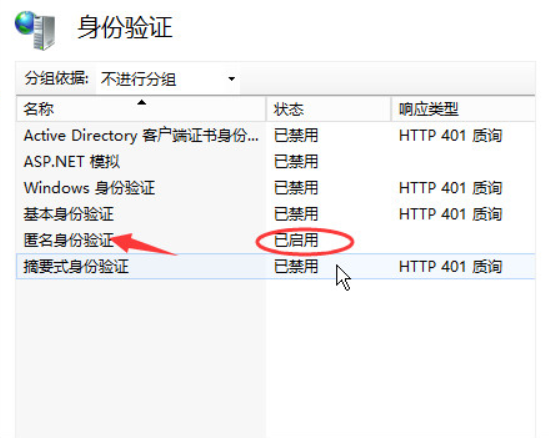Viewport: 549px width, 438px height.
Task: Select 基本身份验证 entry
Action: point(69,214)
